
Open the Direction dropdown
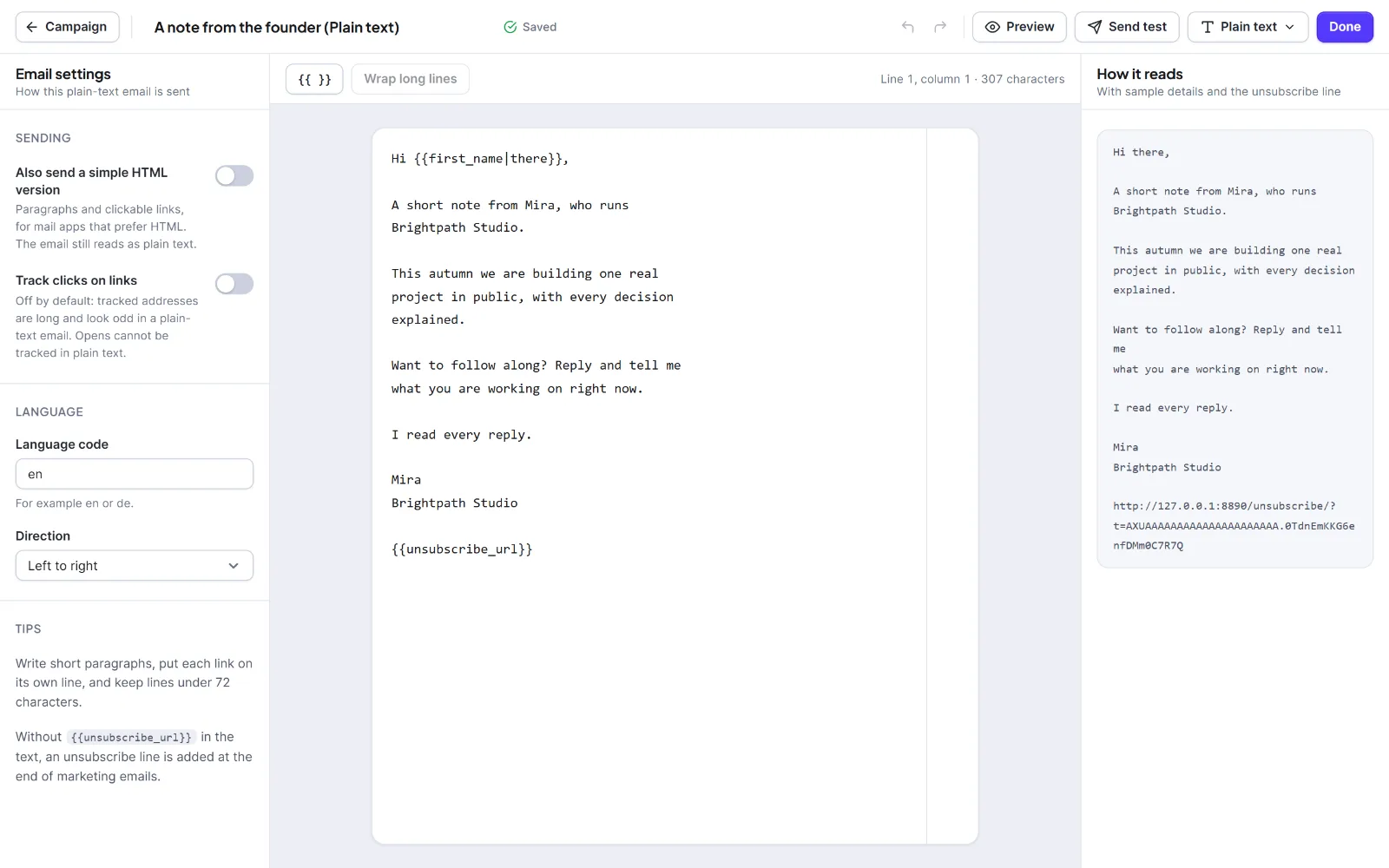(135, 566)
